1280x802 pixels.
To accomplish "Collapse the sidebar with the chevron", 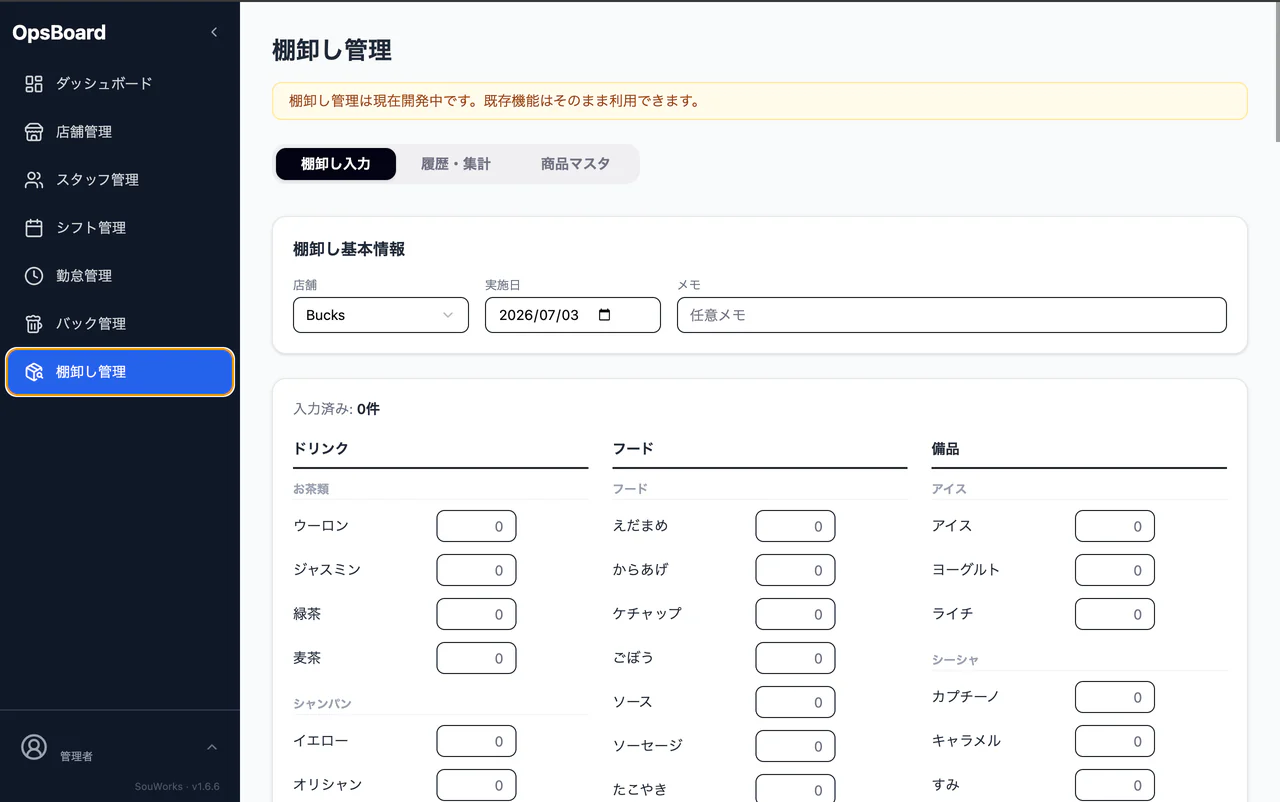I will (x=214, y=33).
